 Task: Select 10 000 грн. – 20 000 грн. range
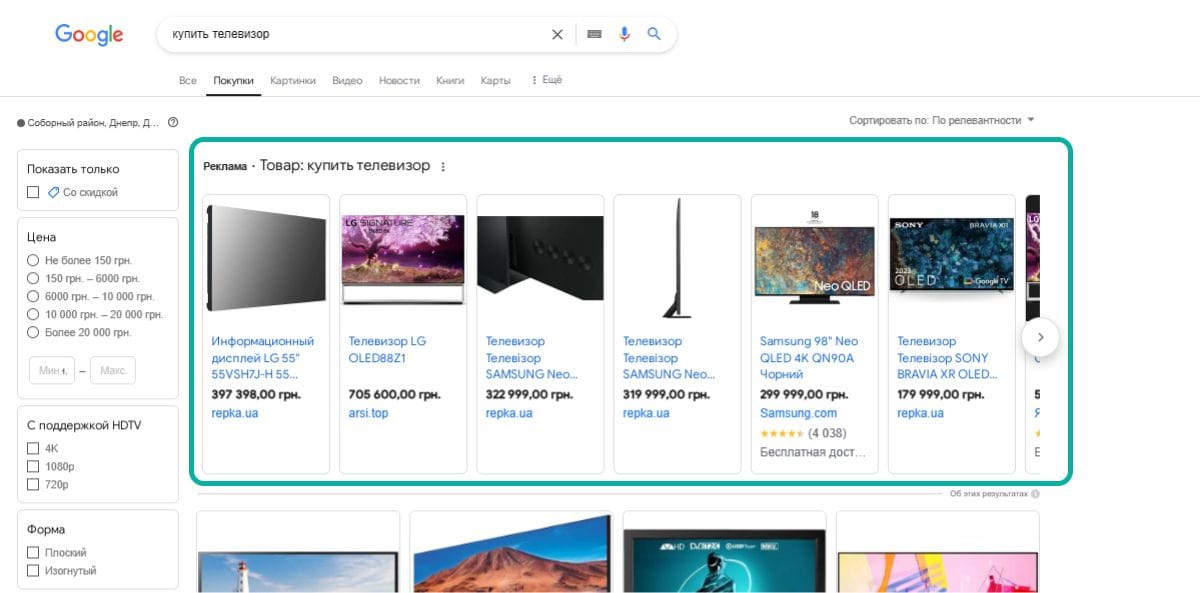click(x=33, y=314)
